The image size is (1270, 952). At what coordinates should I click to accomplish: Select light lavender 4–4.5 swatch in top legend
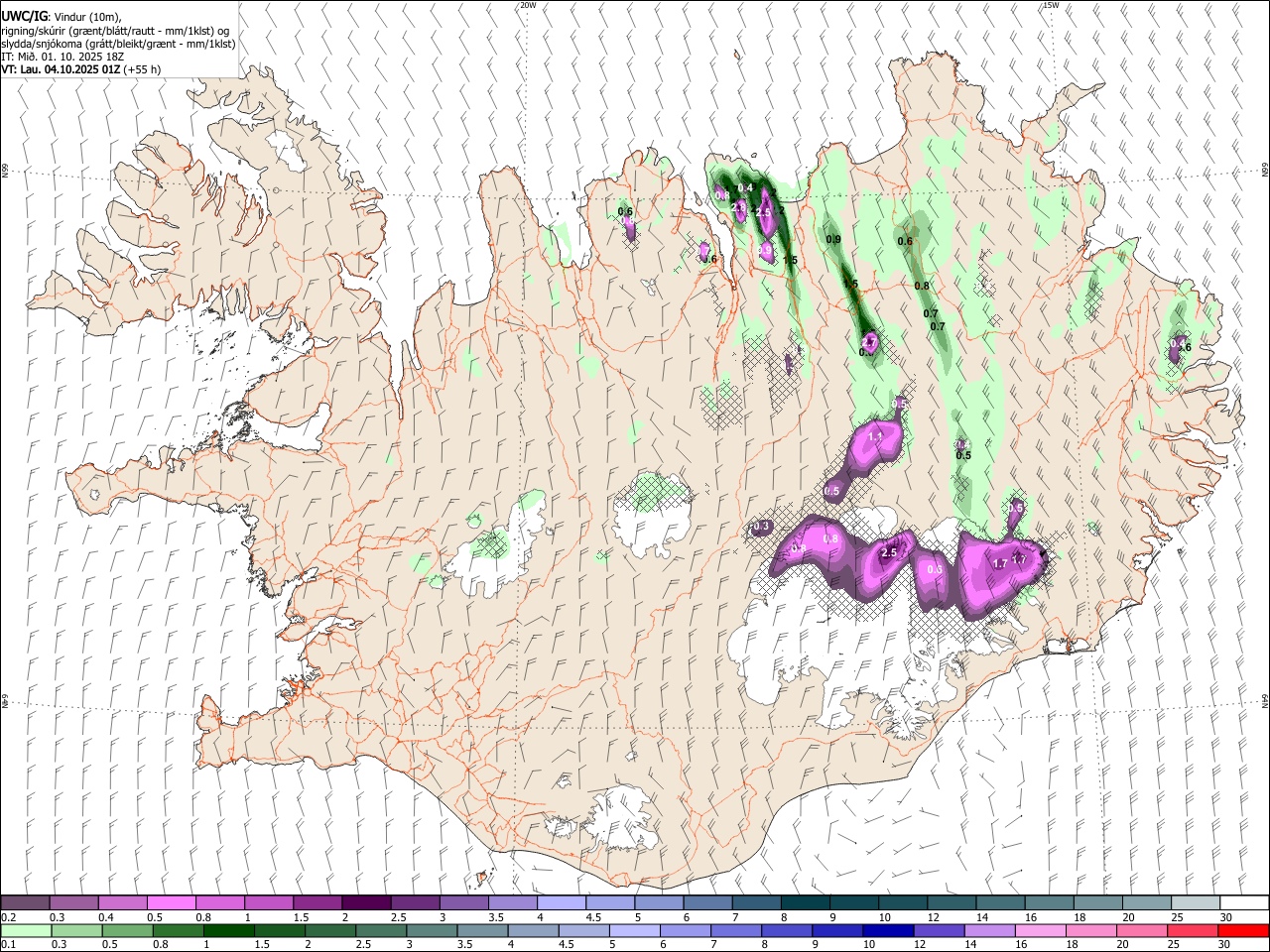click(x=562, y=902)
